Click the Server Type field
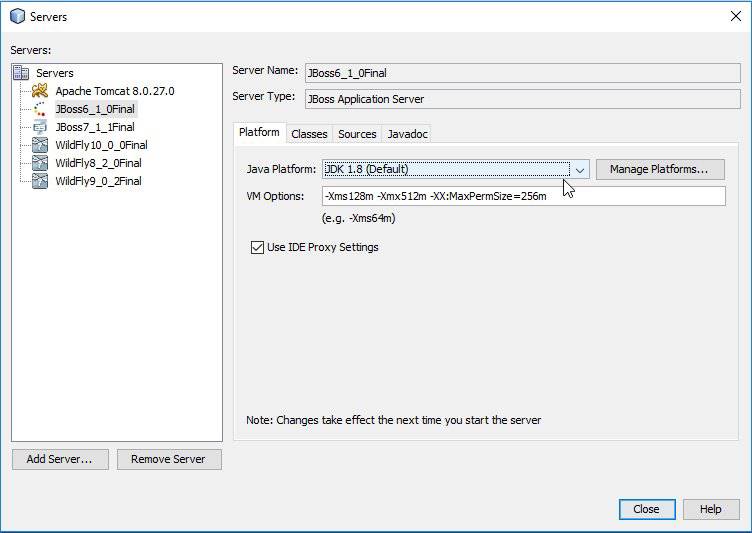 tap(523, 99)
